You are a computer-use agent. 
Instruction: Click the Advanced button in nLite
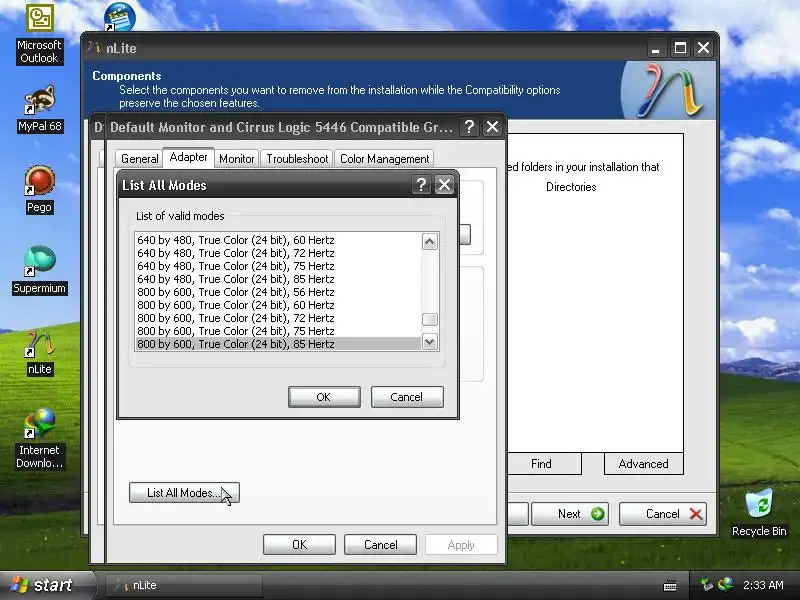(643, 464)
